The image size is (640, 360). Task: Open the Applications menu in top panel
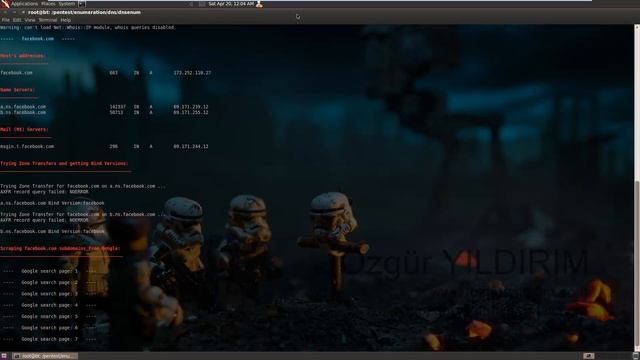pyautogui.click(x=24, y=4)
